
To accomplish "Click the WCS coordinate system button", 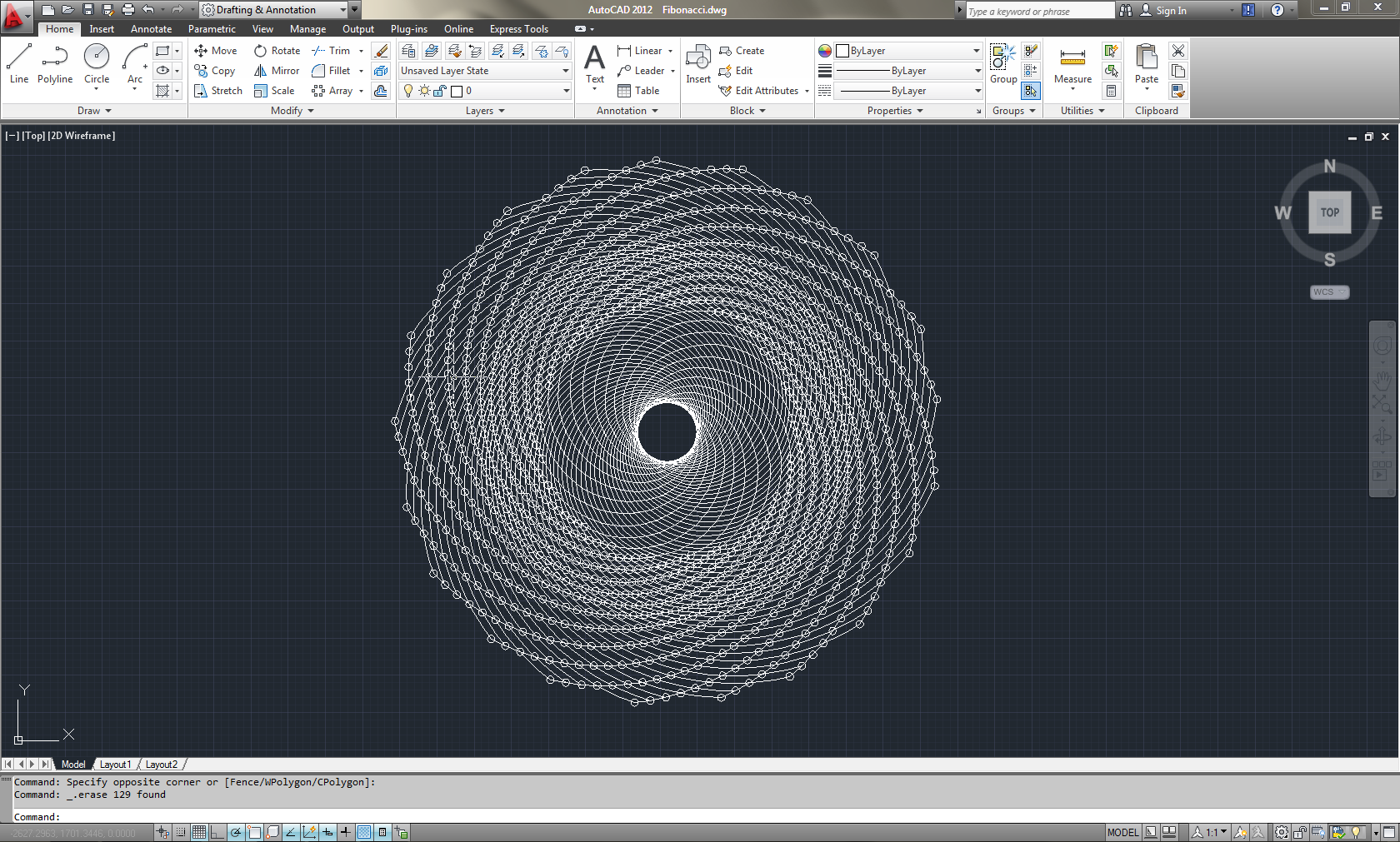I will [x=1329, y=292].
